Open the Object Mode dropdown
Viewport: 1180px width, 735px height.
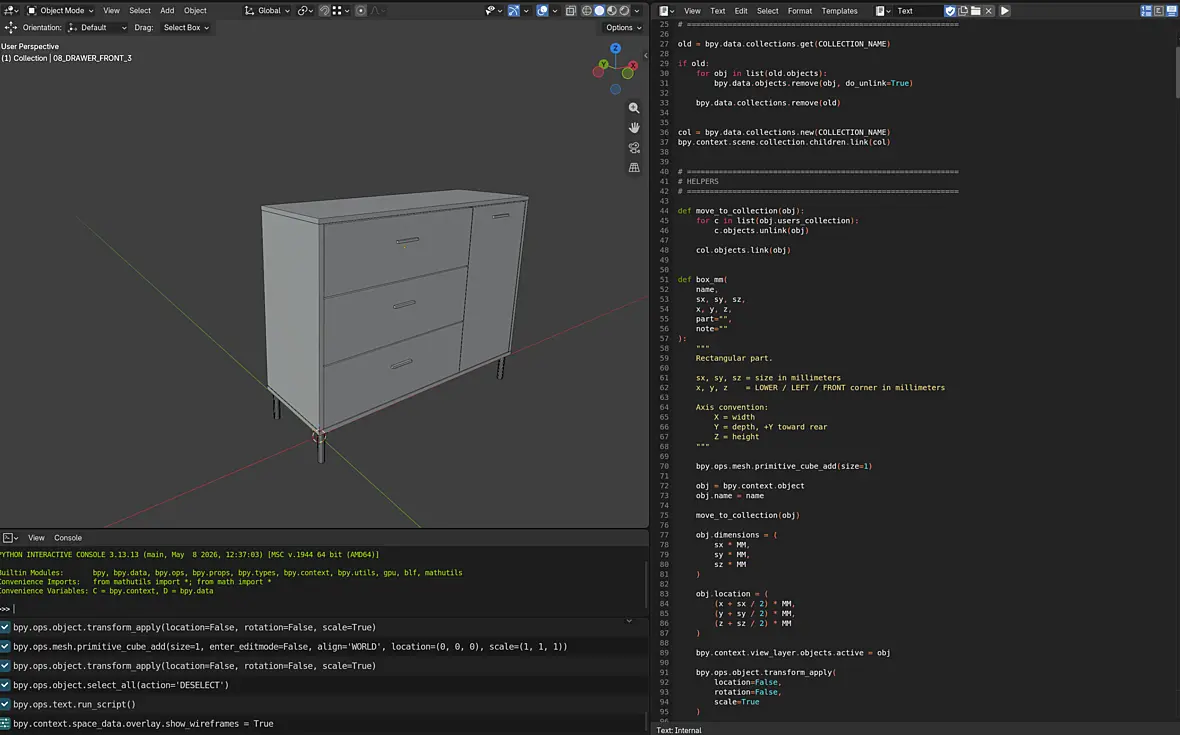60,11
